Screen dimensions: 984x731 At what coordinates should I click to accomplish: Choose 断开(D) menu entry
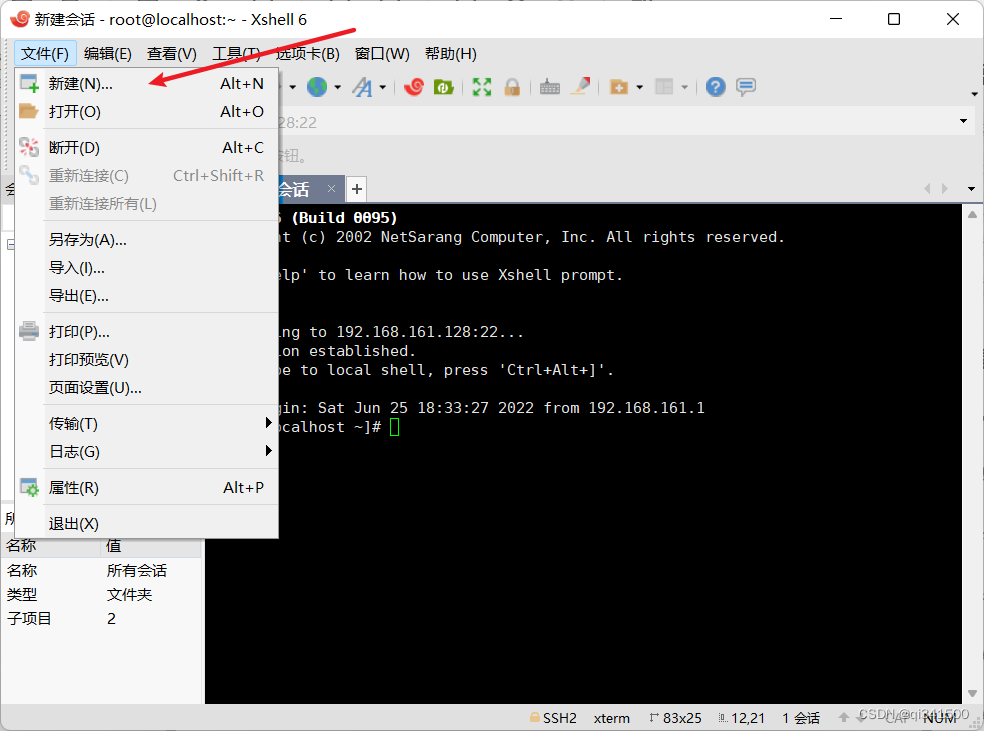(147, 147)
